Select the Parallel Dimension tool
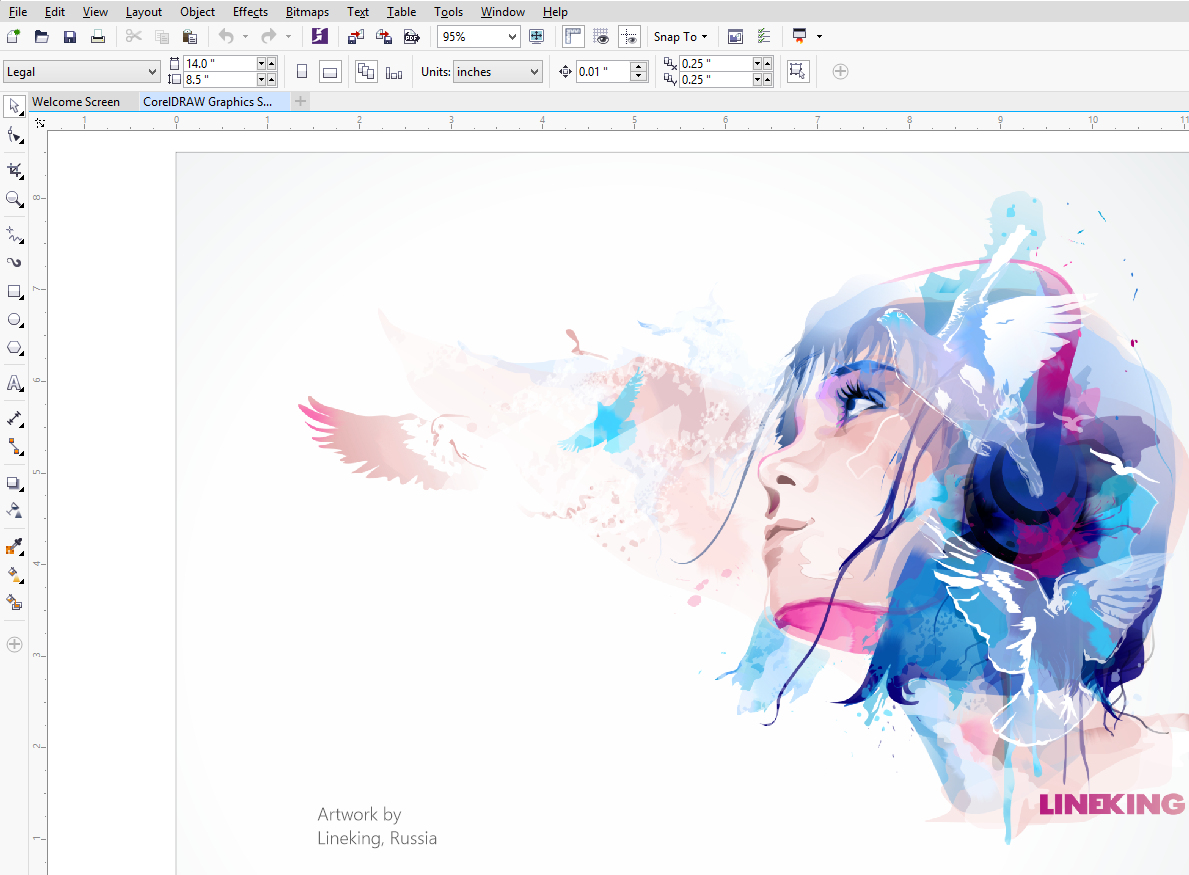Viewport: 1189px width, 875px height. point(14,419)
